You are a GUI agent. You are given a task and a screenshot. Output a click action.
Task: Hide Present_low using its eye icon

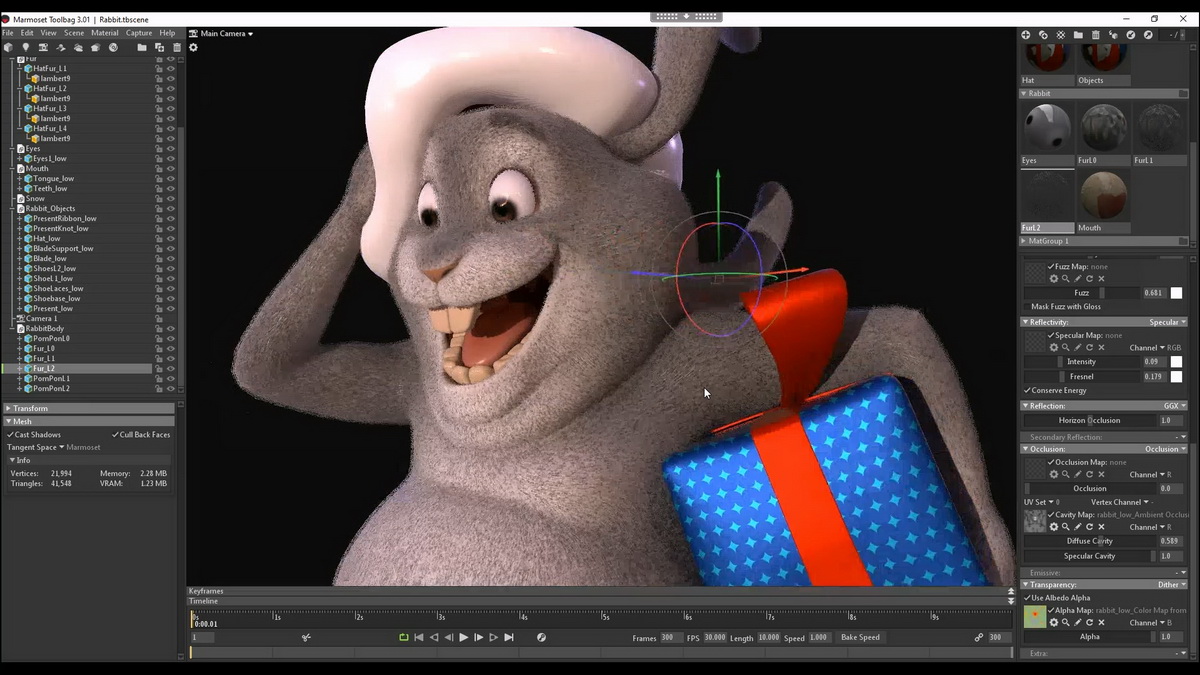(171, 309)
